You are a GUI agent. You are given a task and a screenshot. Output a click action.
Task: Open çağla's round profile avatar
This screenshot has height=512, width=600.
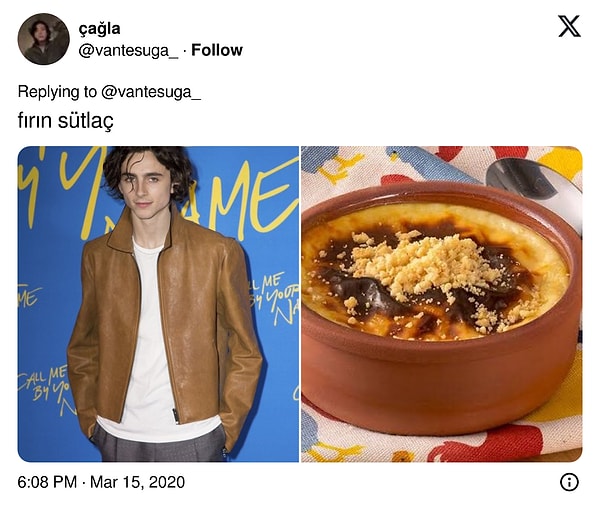click(x=44, y=39)
